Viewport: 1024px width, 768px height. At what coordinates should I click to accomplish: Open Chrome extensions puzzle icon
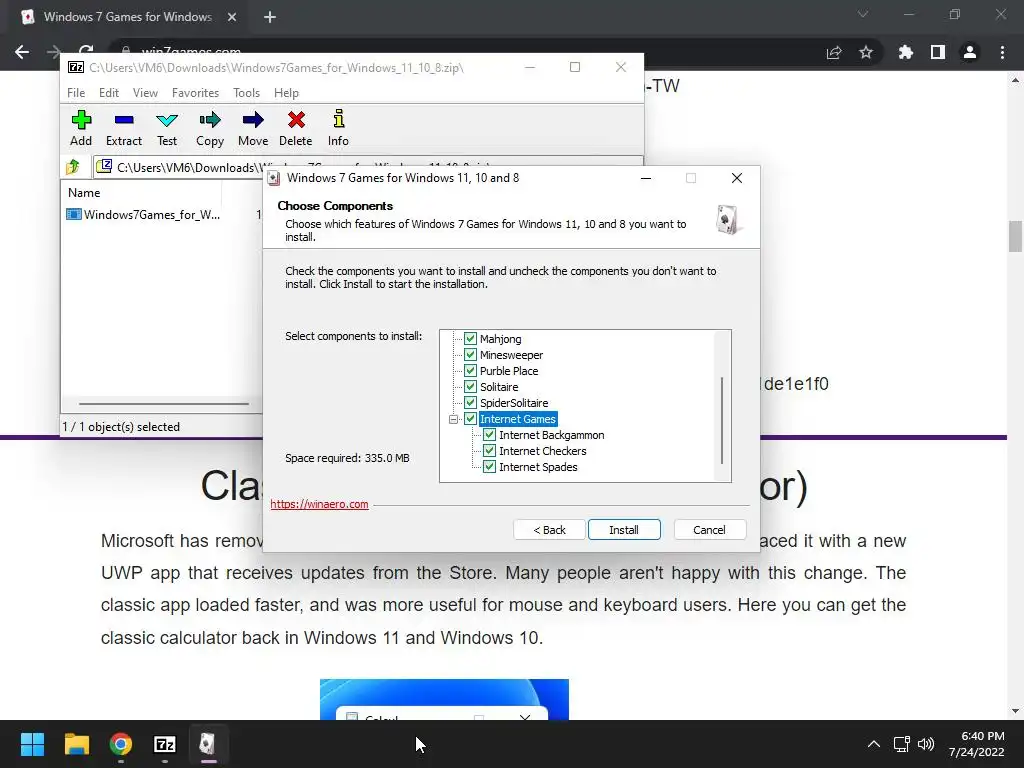(906, 52)
